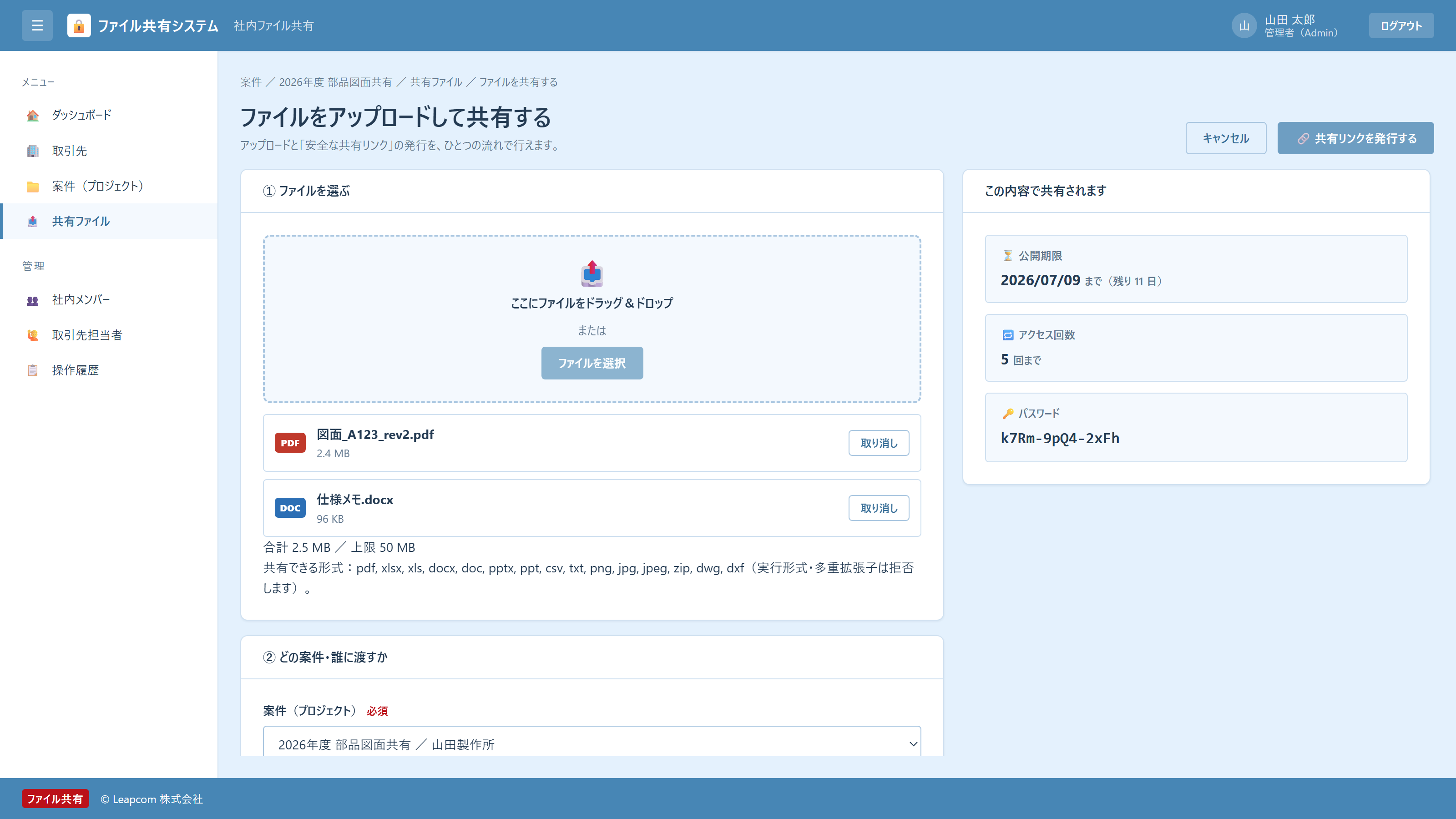Select 共有ファイル in the sidebar
The width and height of the screenshot is (1456, 819).
coord(110,222)
